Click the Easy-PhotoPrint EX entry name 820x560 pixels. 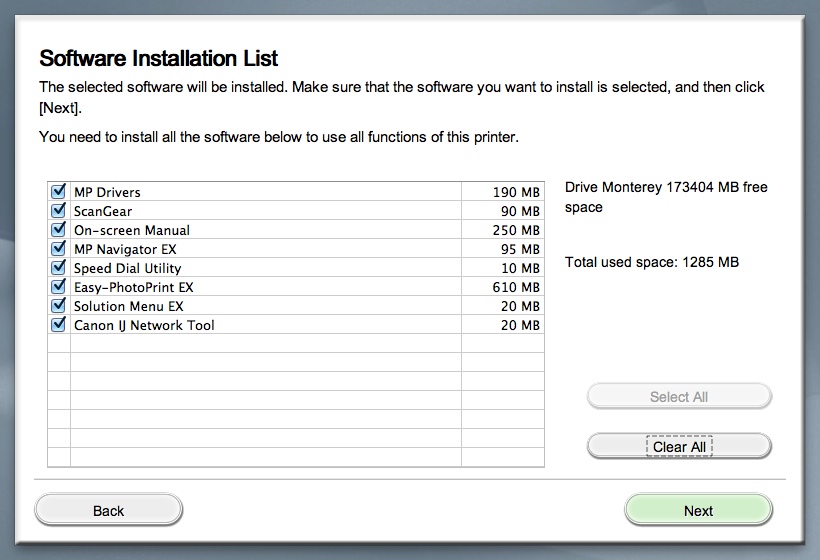click(133, 287)
